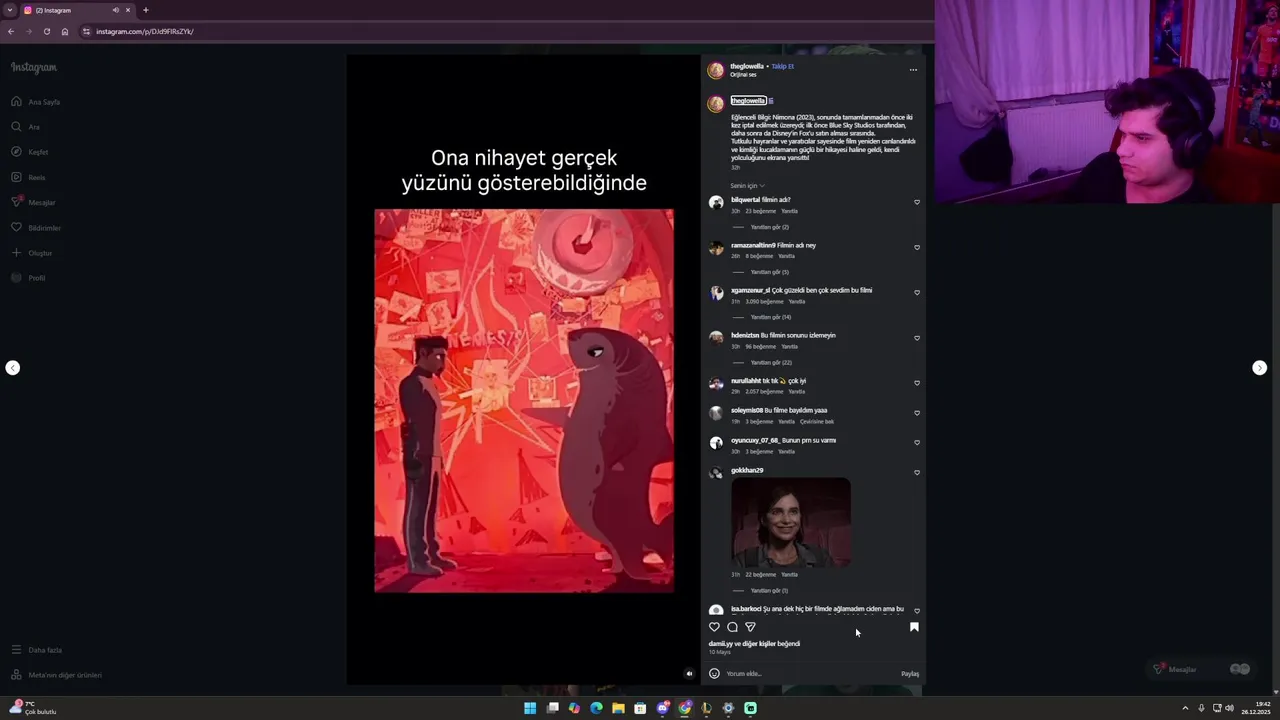Open Ana Sayfa in Instagram sidebar
The image size is (1280, 720).
pyautogui.click(x=35, y=102)
